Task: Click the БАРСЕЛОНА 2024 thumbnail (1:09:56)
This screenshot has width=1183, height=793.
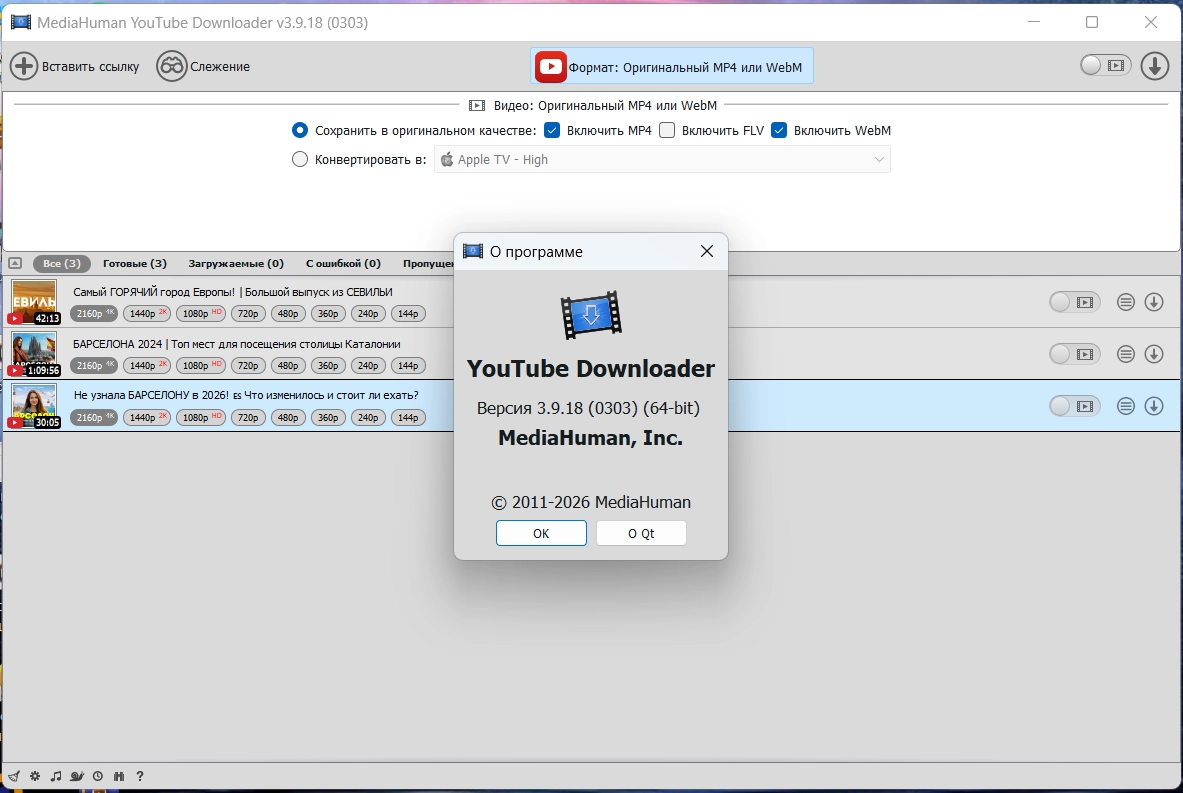Action: (34, 354)
